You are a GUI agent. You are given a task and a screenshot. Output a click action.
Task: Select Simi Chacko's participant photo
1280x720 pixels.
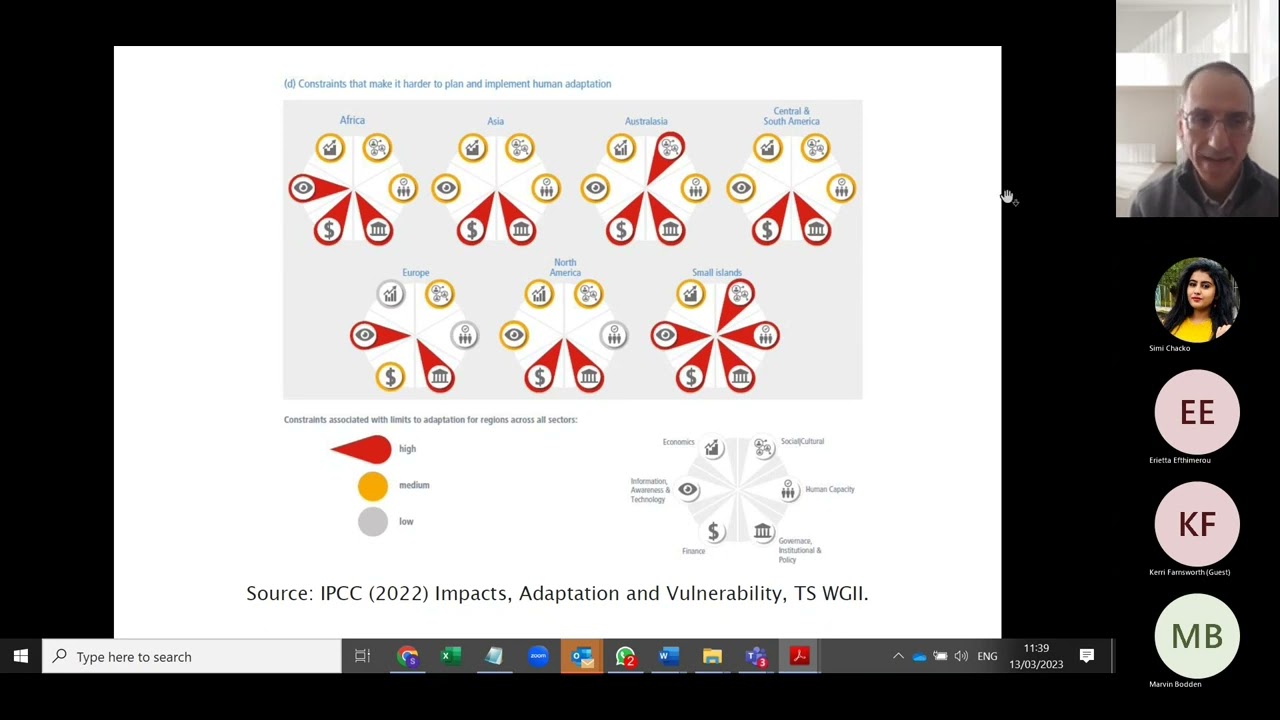1197,300
